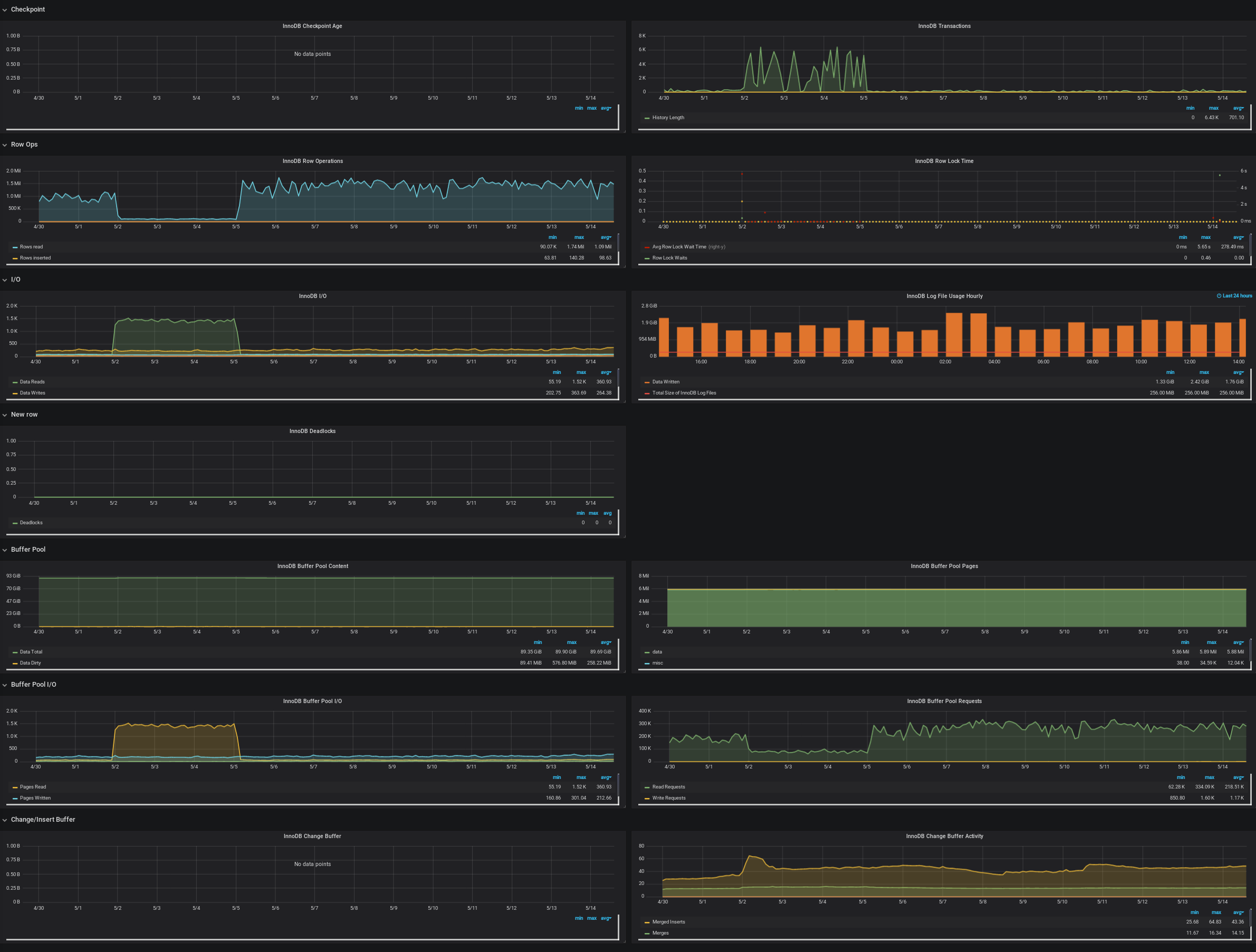Hide the Rows read series
The width and height of the screenshot is (1256, 952).
click(x=31, y=246)
